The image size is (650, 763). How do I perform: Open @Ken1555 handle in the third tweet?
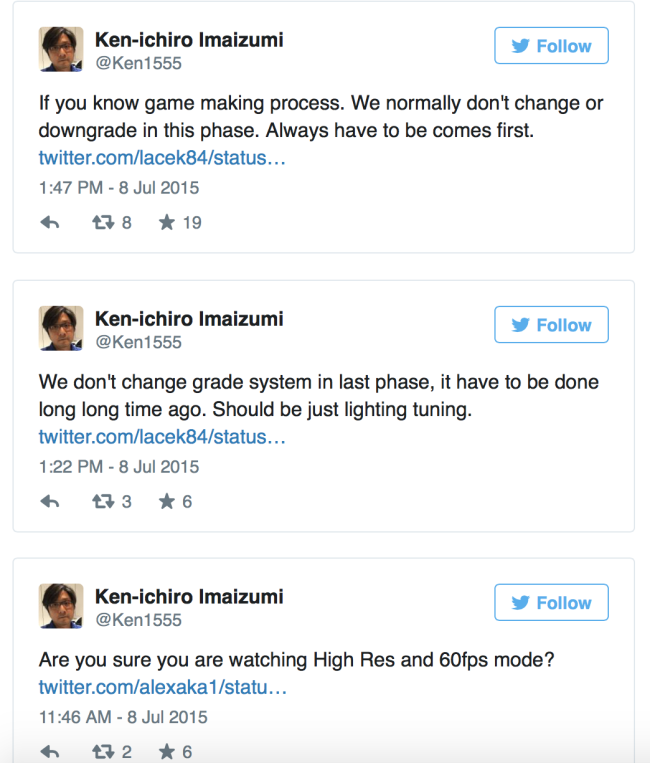[x=138, y=620]
